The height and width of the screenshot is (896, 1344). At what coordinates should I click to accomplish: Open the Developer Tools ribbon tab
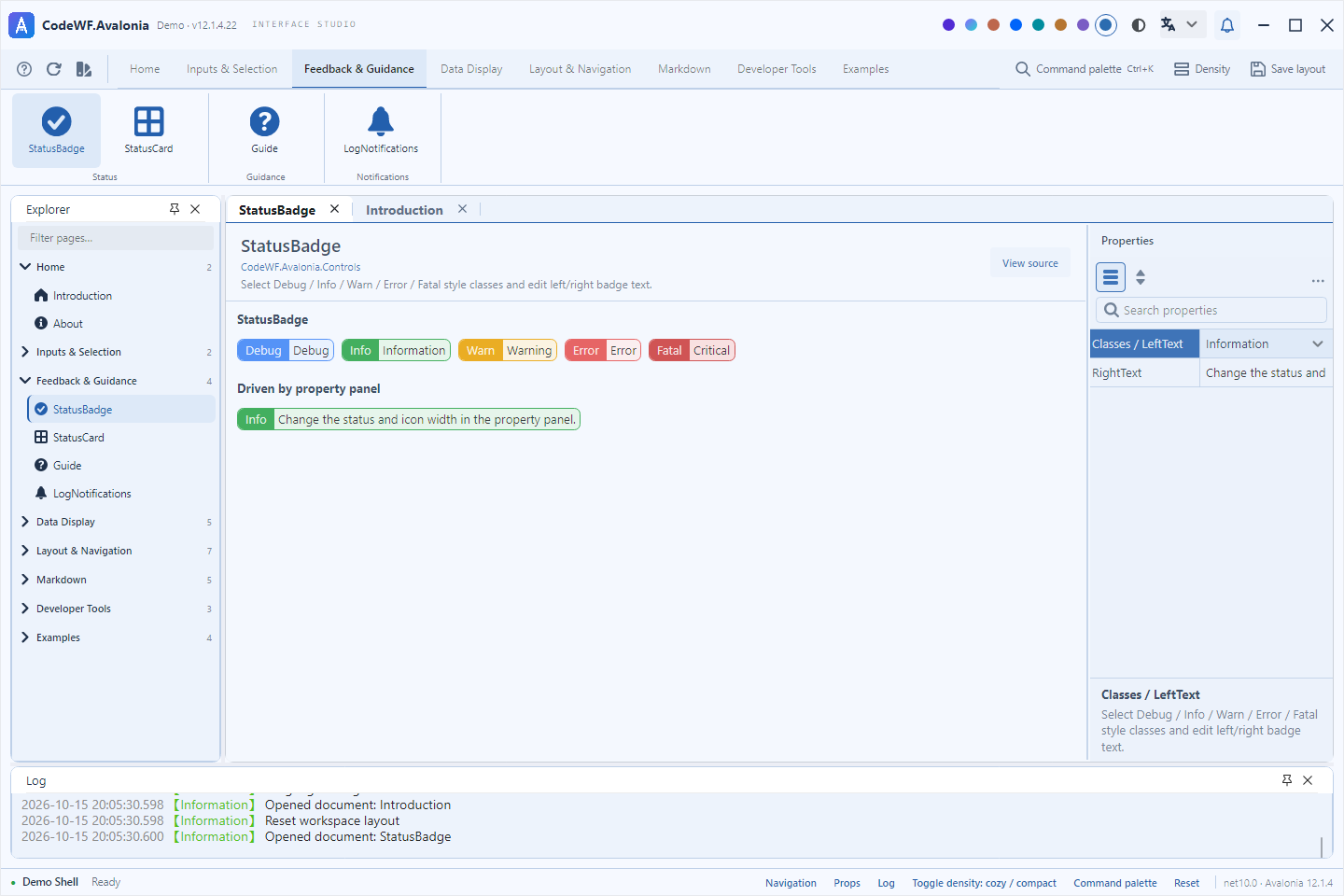777,69
